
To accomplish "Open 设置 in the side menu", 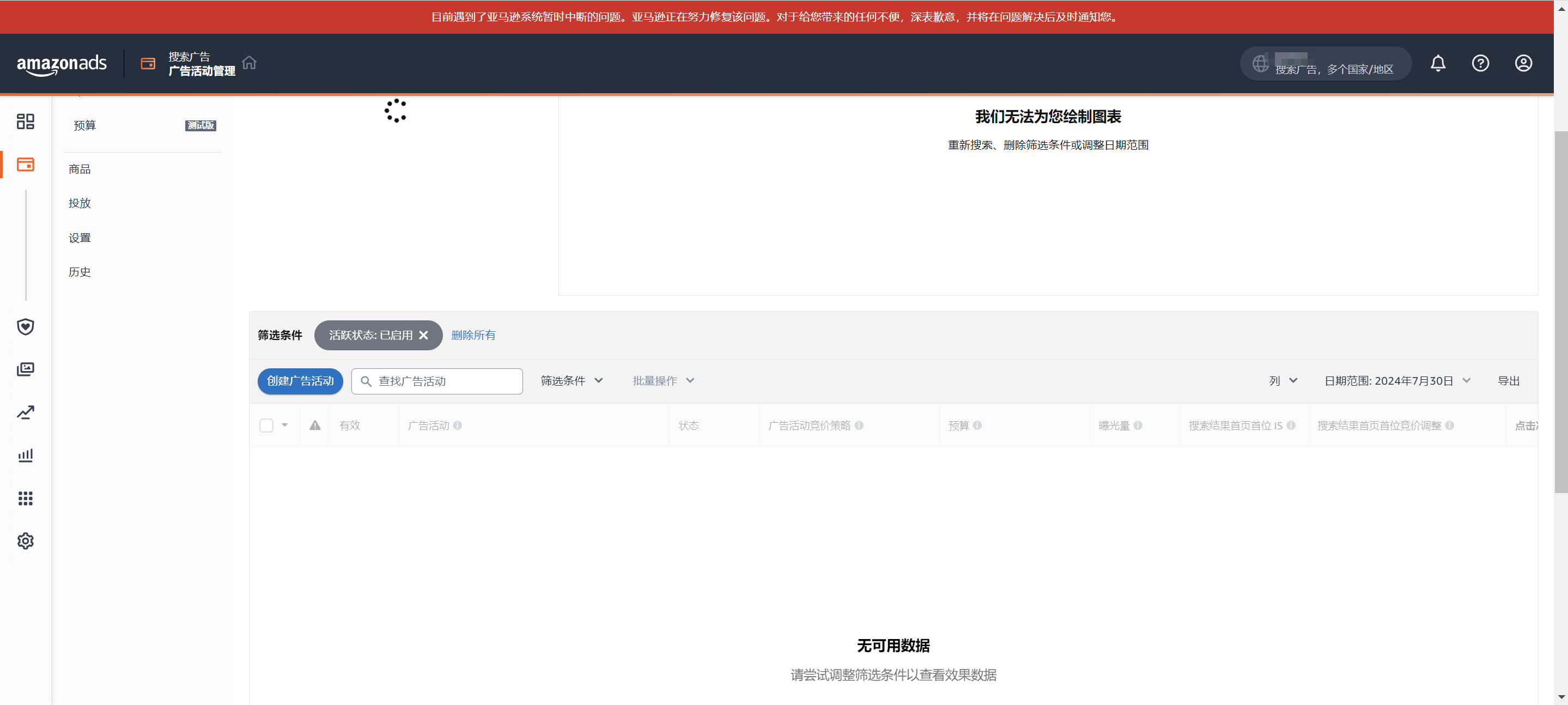I will [x=79, y=238].
